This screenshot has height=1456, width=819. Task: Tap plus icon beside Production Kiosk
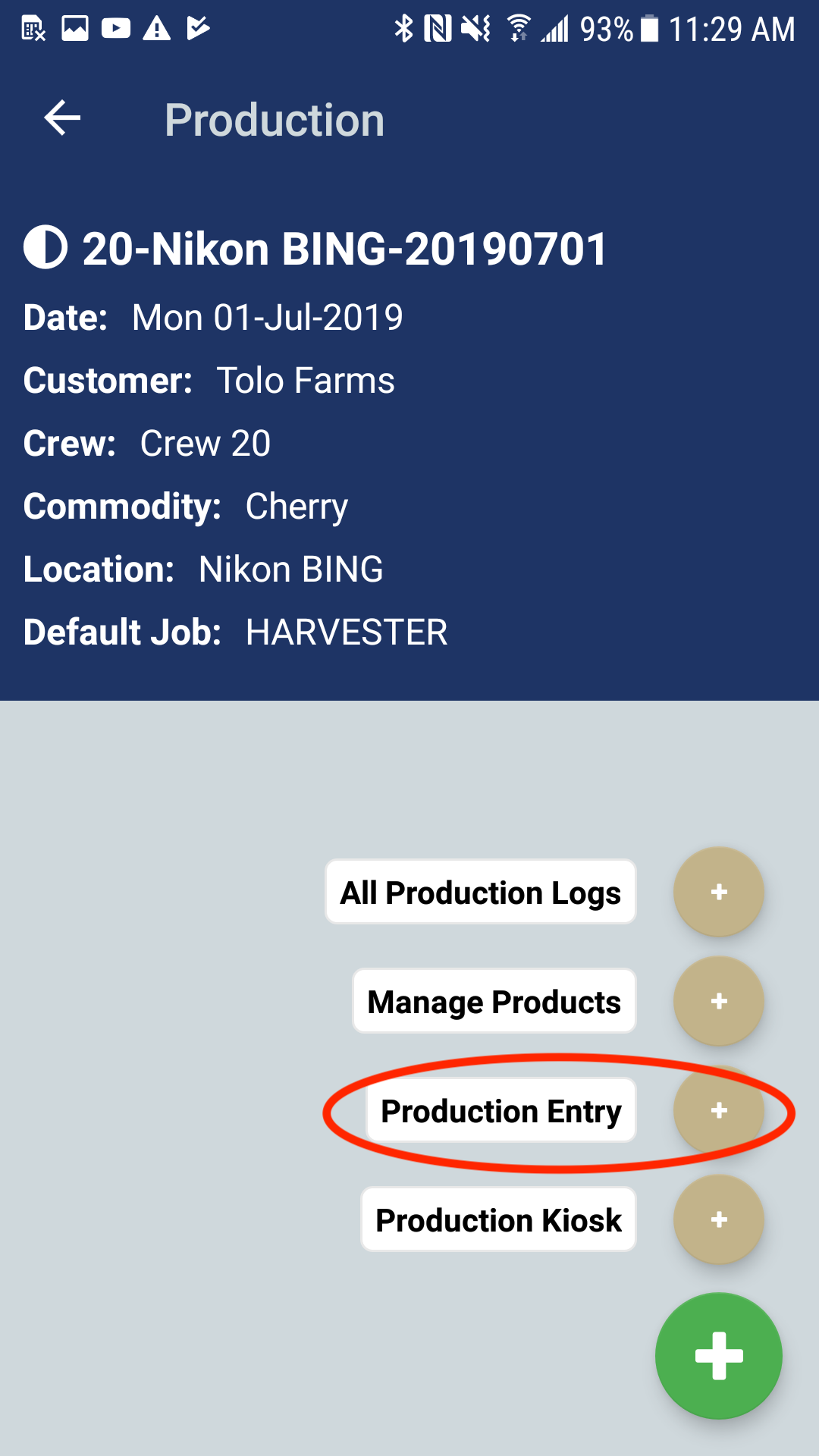[718, 1219]
